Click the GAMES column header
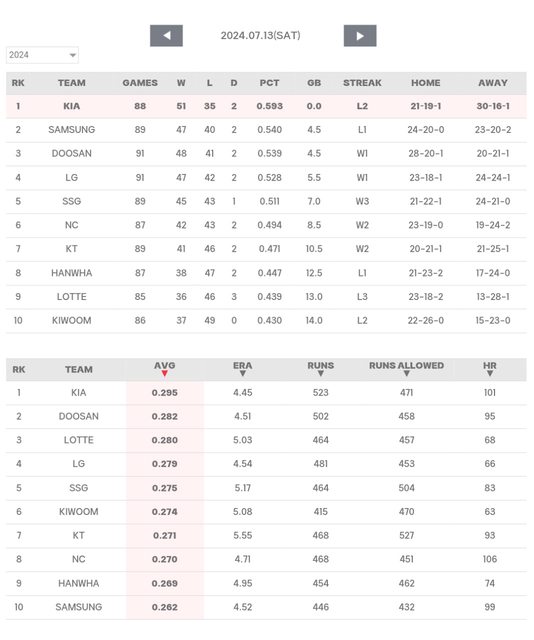The height and width of the screenshot is (640, 534). 140,83
